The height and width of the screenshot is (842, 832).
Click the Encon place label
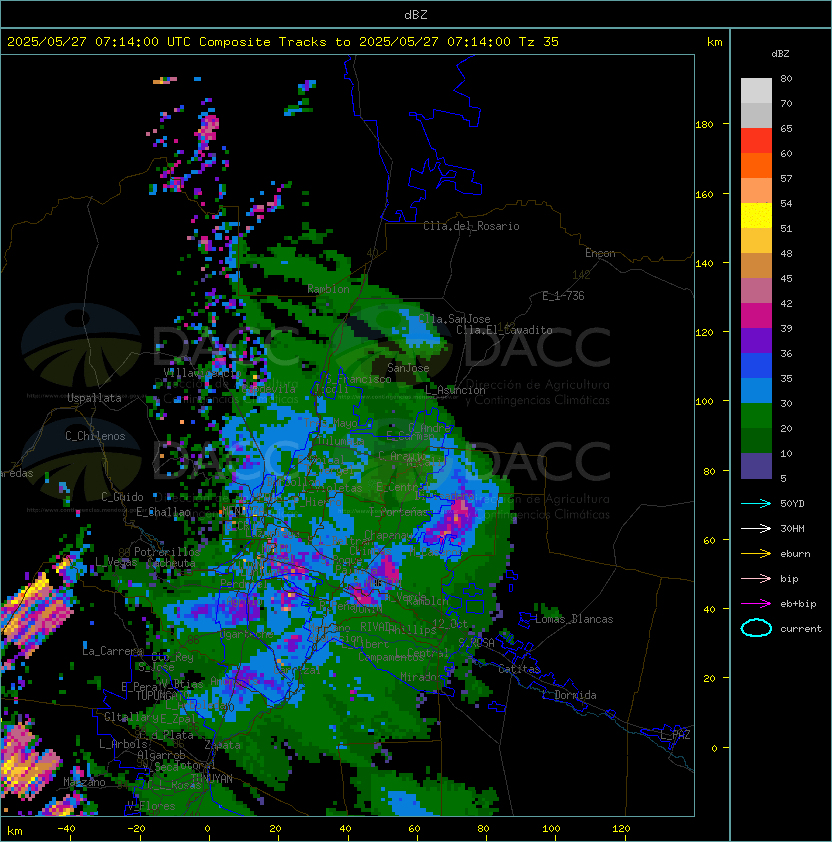coord(600,253)
